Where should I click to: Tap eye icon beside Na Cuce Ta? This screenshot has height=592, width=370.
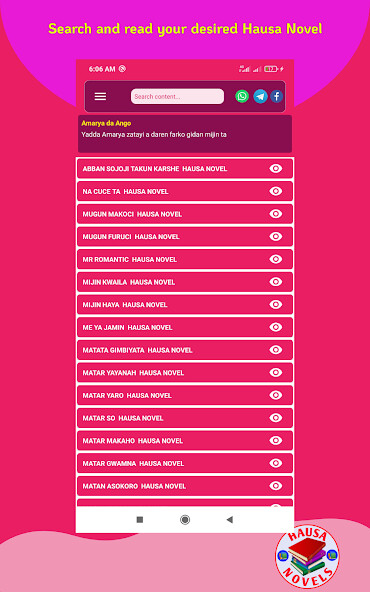click(x=276, y=191)
